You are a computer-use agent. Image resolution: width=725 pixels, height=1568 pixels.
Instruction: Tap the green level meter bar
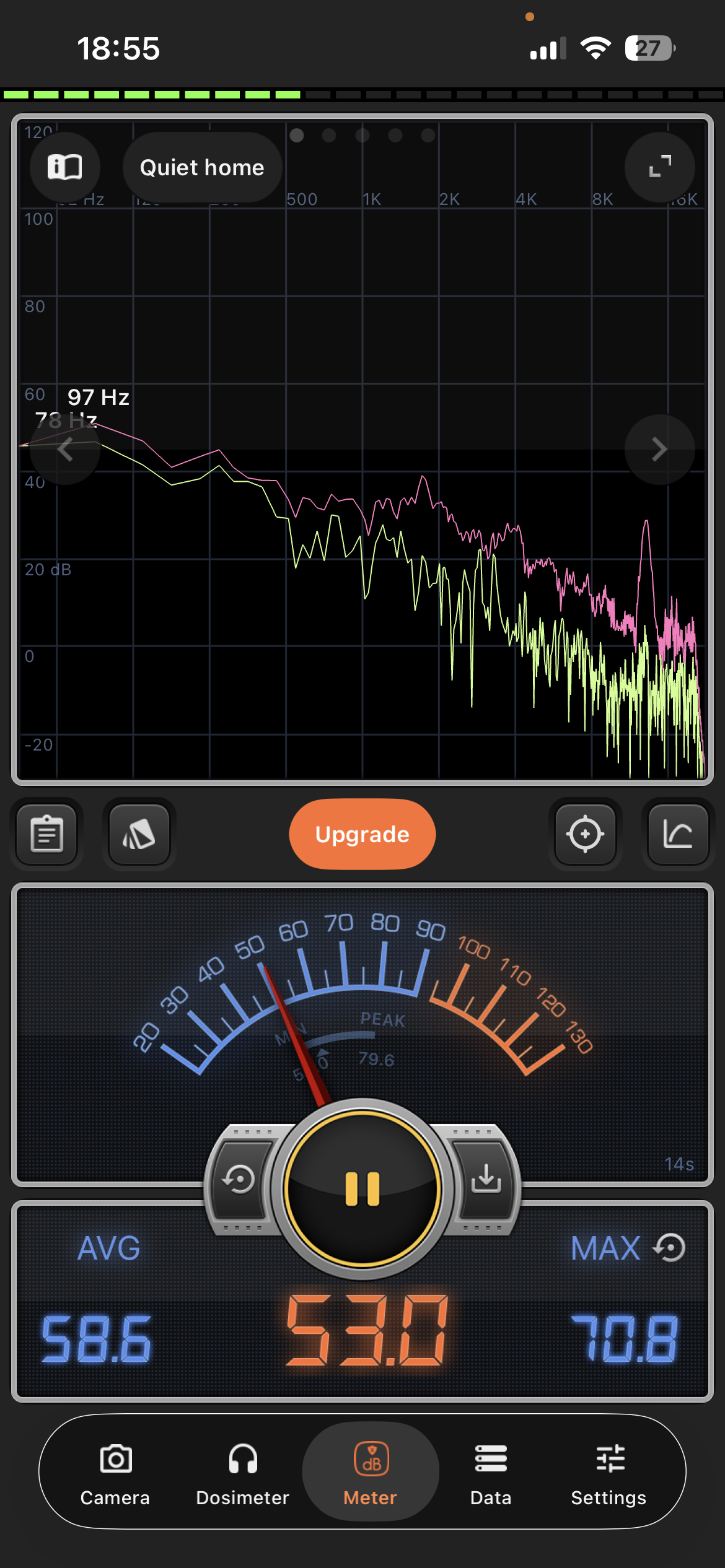click(152, 95)
